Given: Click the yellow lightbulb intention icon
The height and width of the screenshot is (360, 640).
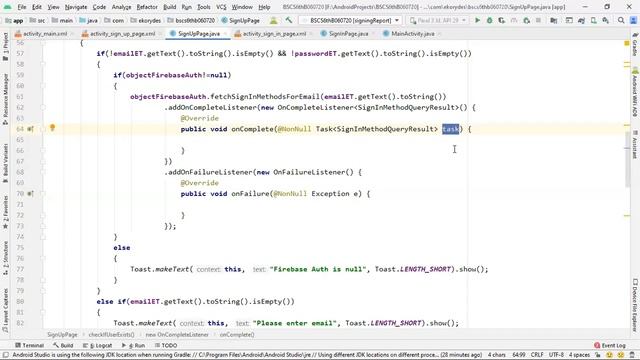Looking at the screenshot, I should click(x=52, y=128).
